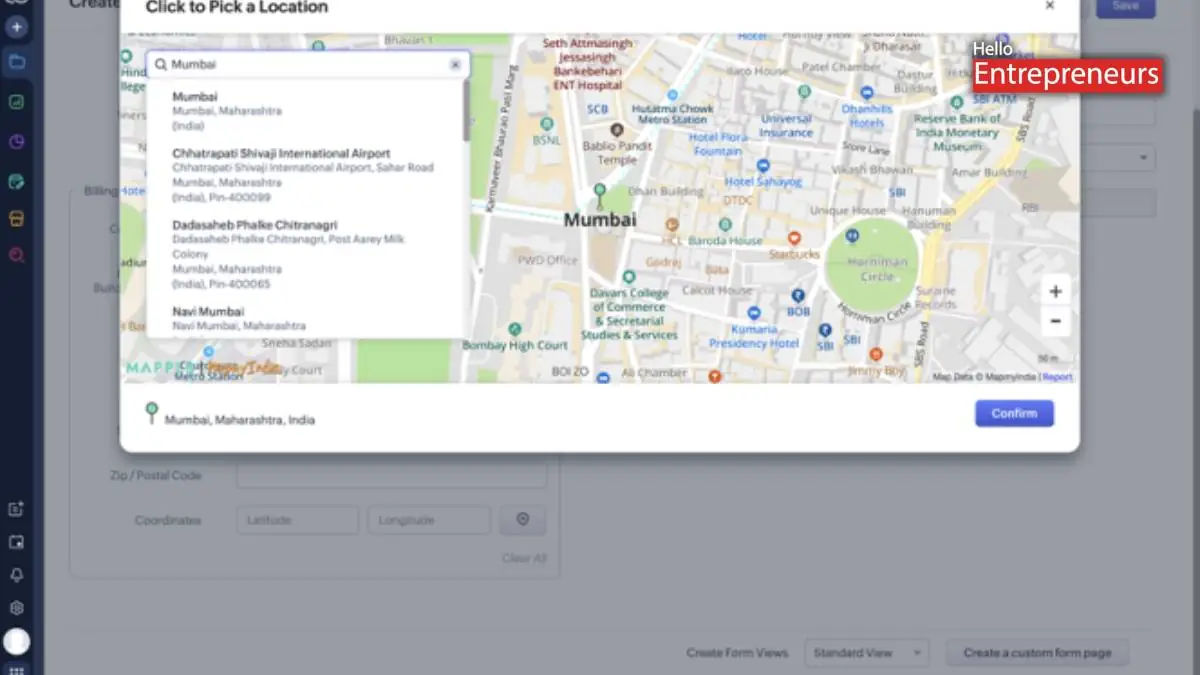
Task: Open the pink search icon in sidebar
Action: click(16, 256)
